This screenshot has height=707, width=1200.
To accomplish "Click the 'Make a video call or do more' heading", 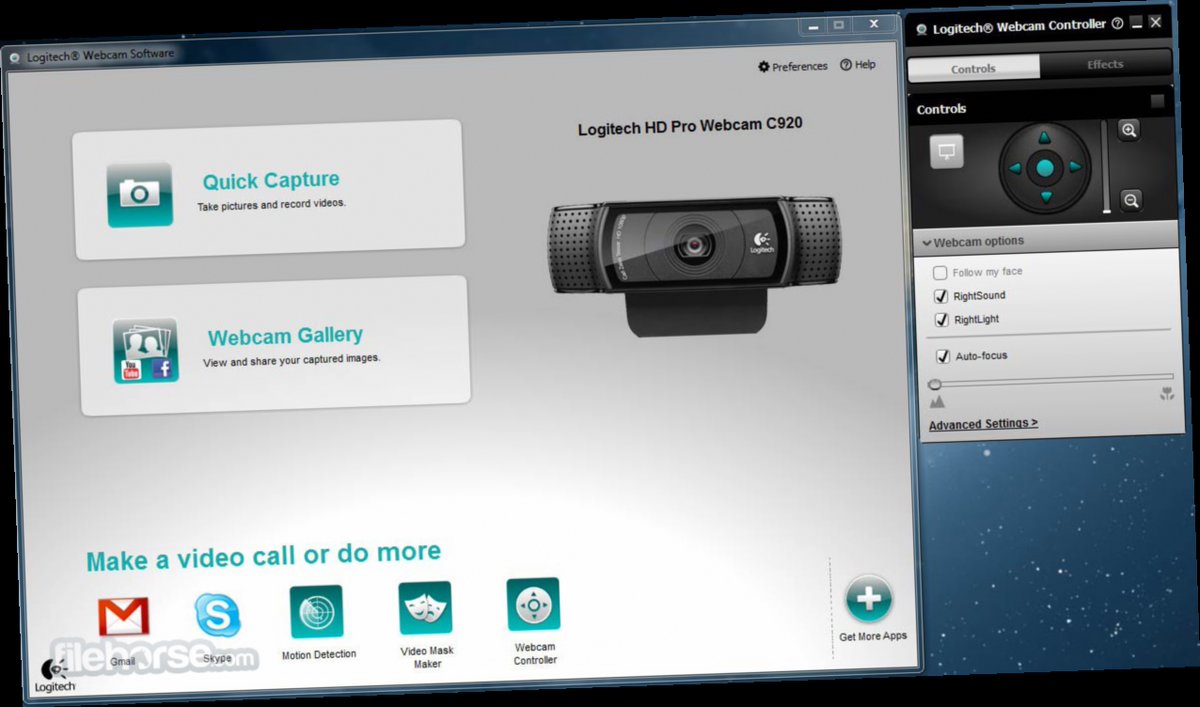I will pos(263,556).
